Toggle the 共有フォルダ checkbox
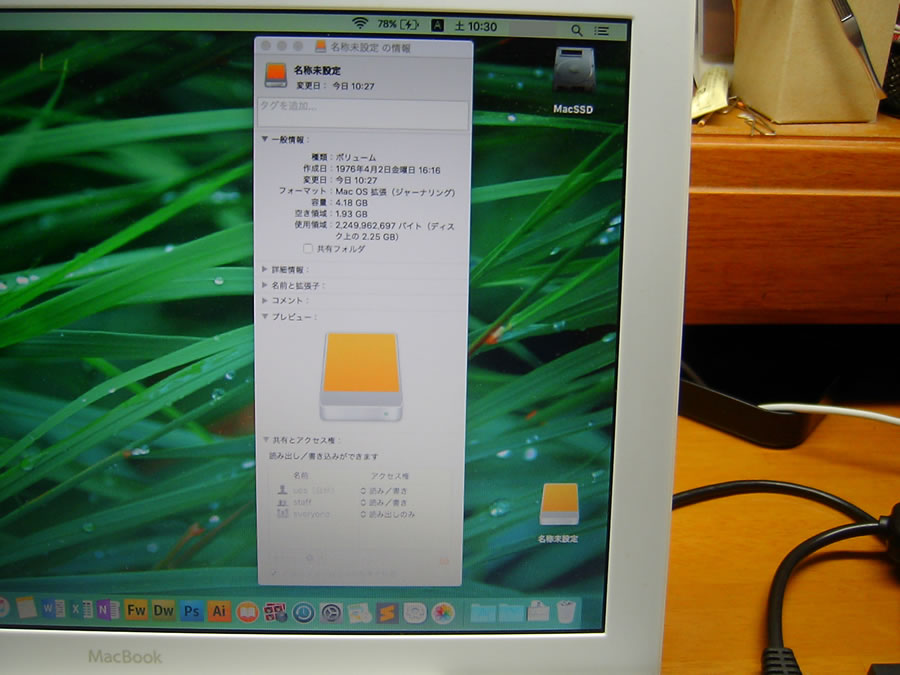Viewport: 900px width, 675px height. click(x=308, y=249)
